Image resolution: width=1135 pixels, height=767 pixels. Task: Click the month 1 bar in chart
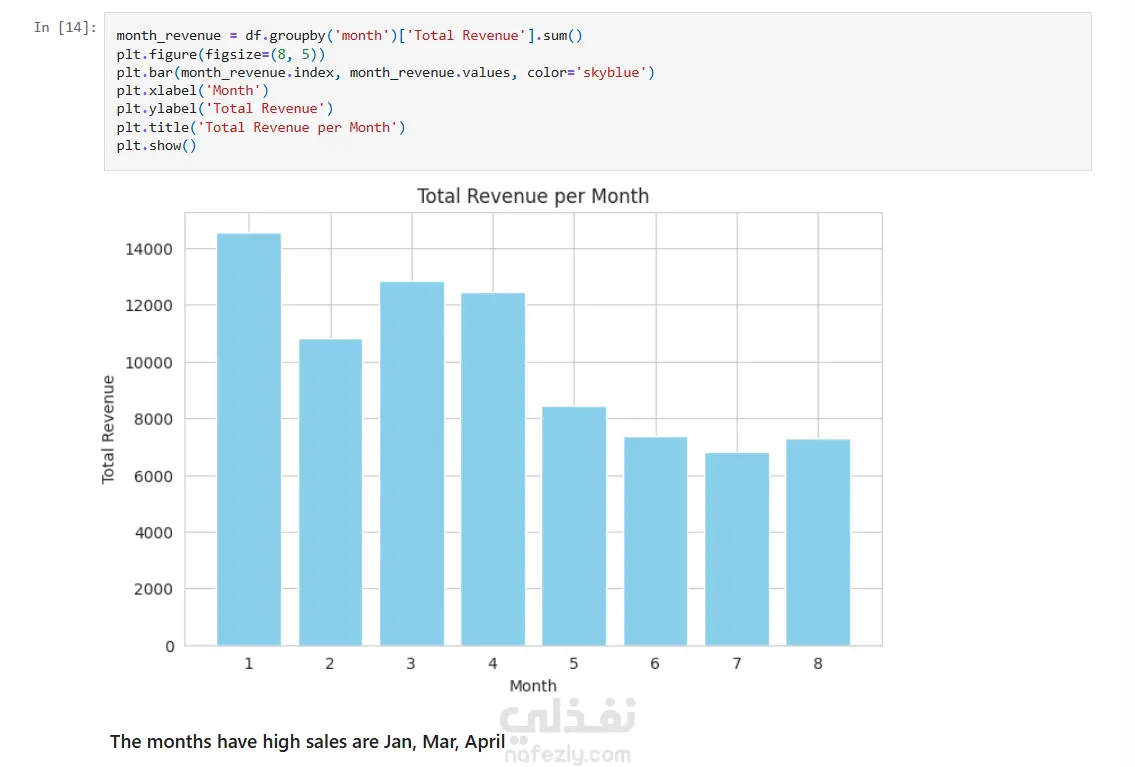pyautogui.click(x=249, y=440)
